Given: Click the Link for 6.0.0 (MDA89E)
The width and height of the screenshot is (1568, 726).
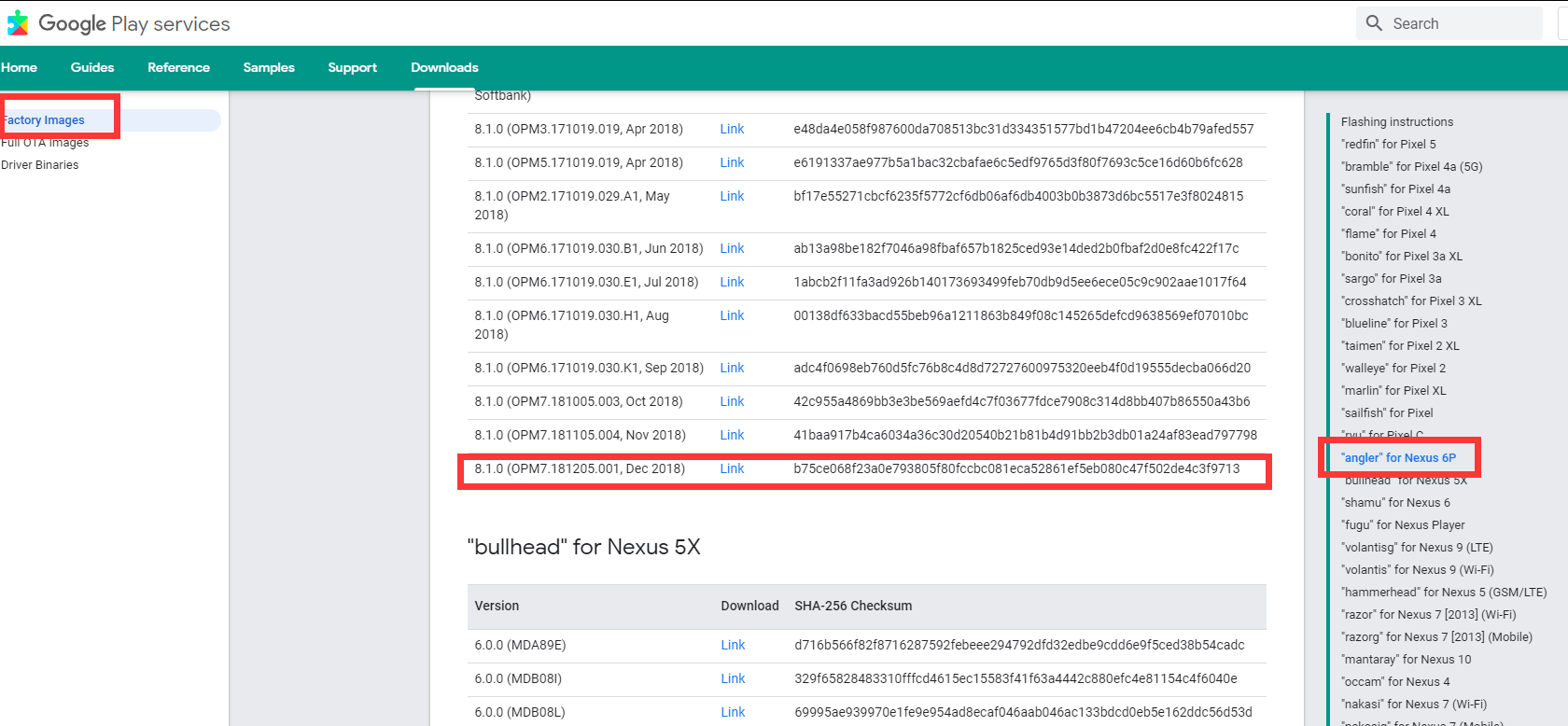Looking at the screenshot, I should click(x=733, y=645).
